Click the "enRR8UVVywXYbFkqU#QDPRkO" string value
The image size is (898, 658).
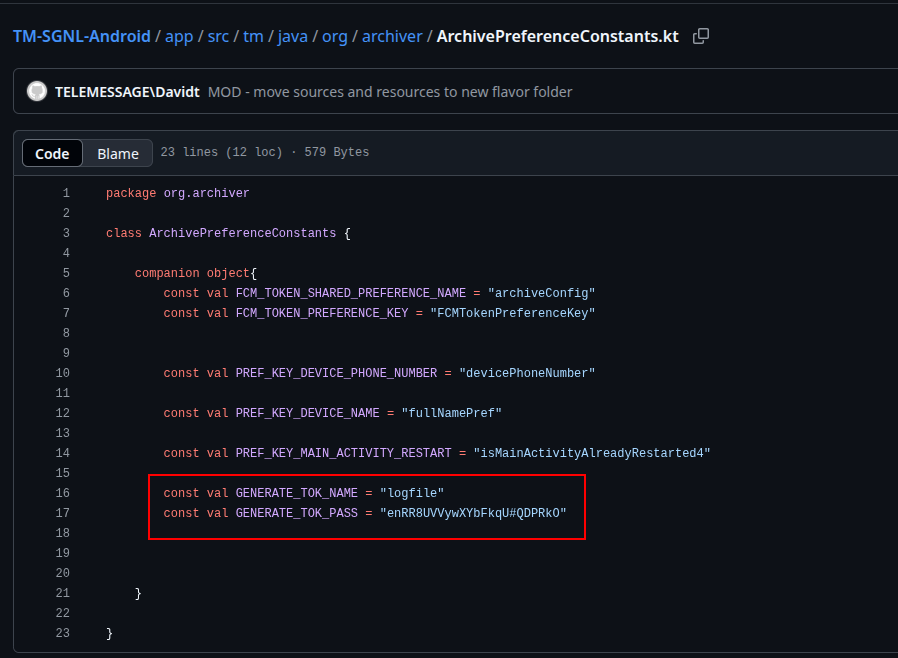473,513
